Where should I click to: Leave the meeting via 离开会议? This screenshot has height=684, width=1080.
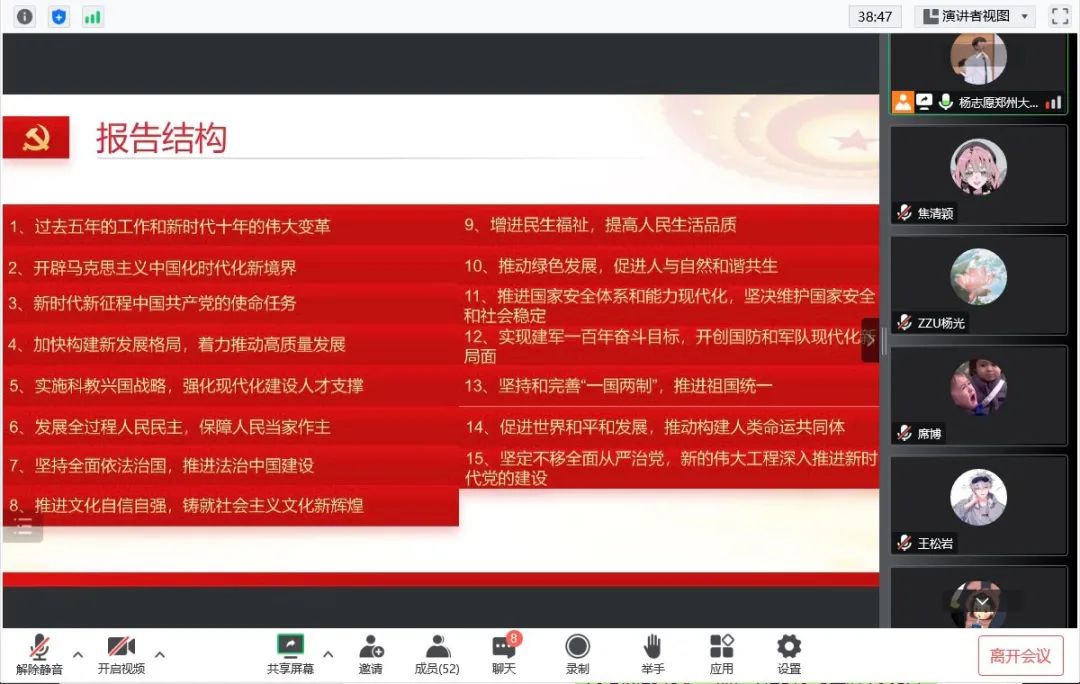(x=1020, y=656)
